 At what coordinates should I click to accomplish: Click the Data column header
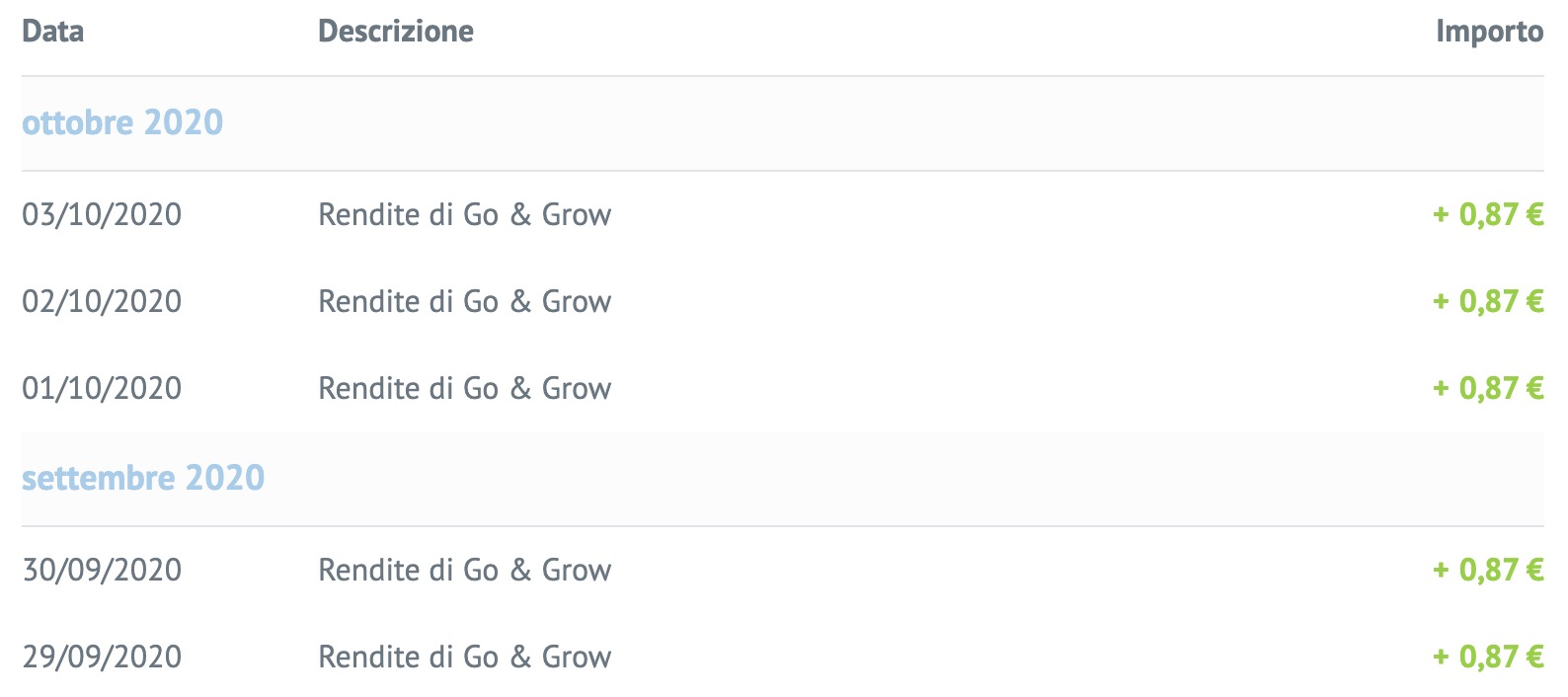pyautogui.click(x=52, y=32)
